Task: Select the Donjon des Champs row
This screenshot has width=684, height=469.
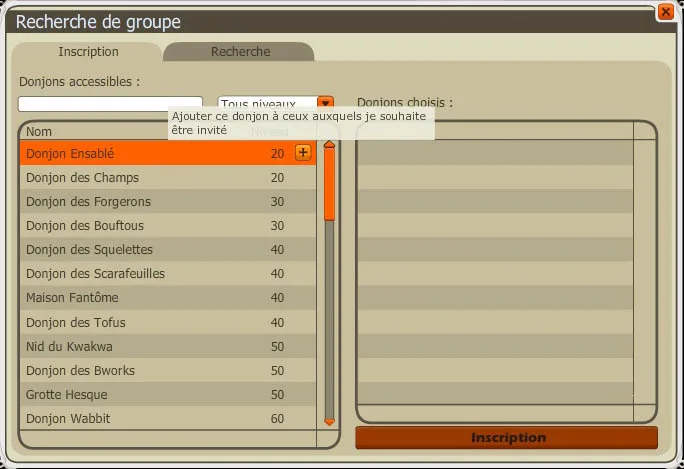Action: [x=168, y=177]
